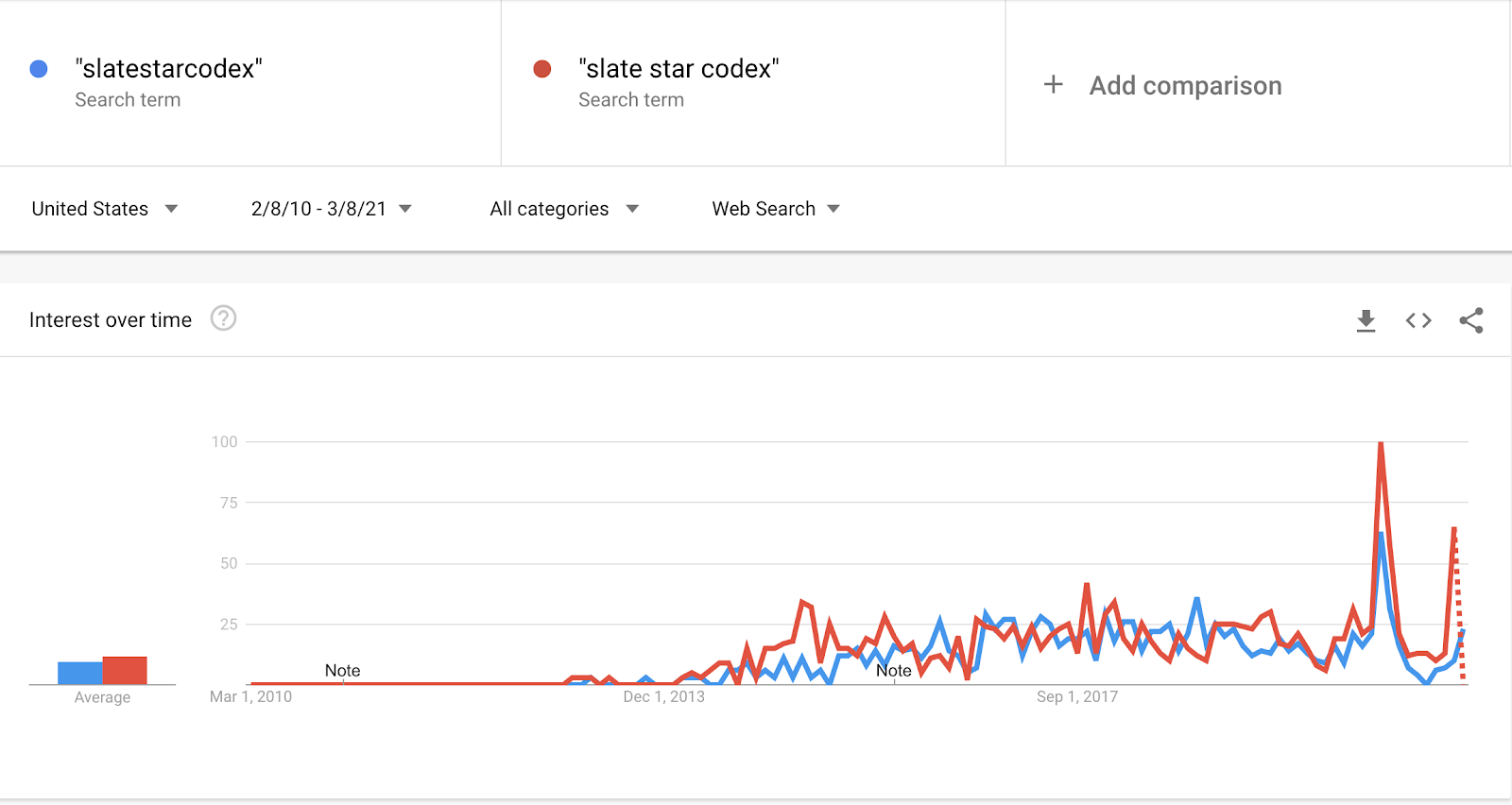Click the Add comparison button
Image resolution: width=1512 pixels, height=805 pixels.
click(1185, 86)
